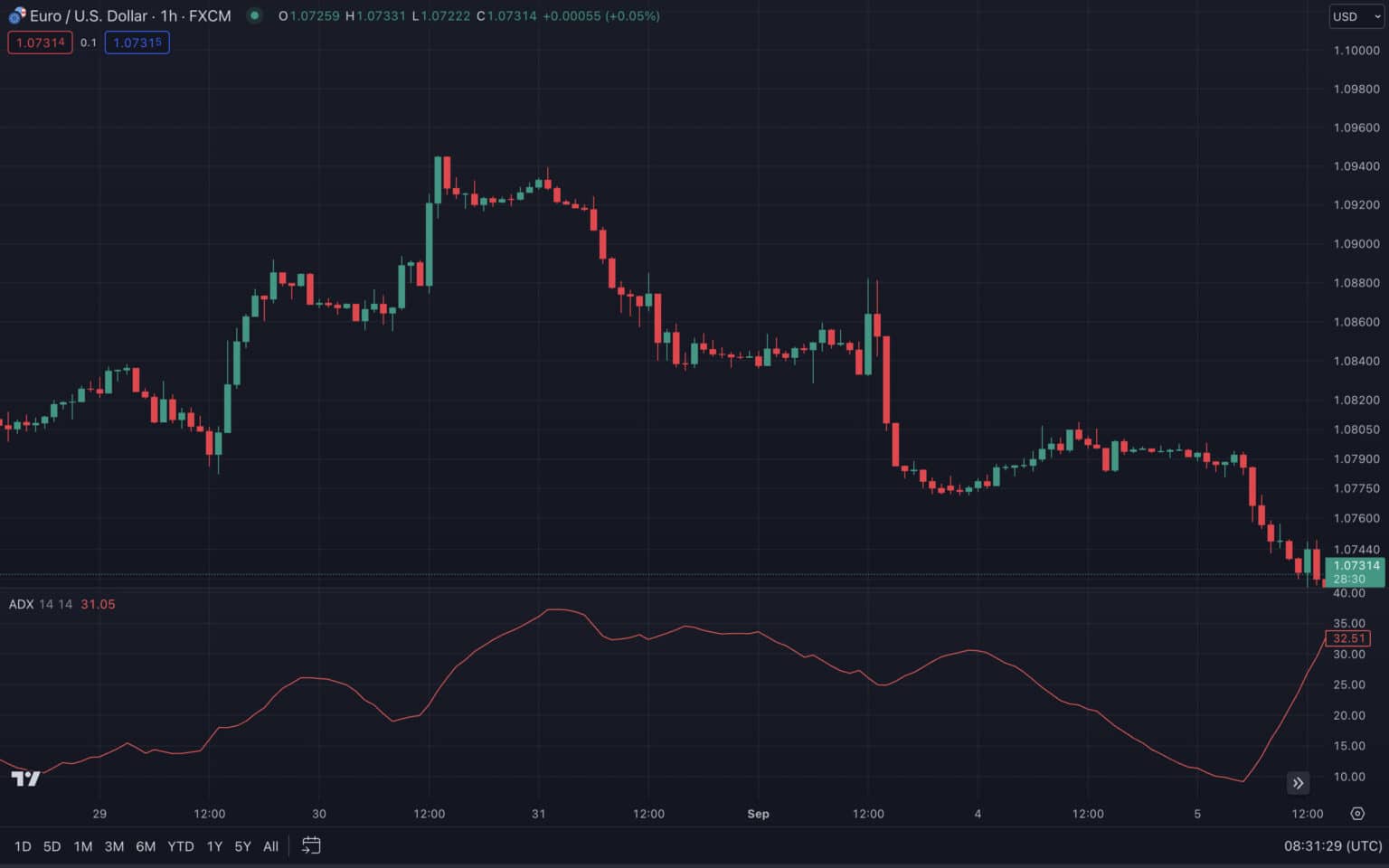Image resolution: width=1389 pixels, height=868 pixels.
Task: Select the YTD range tab
Action: (180, 845)
